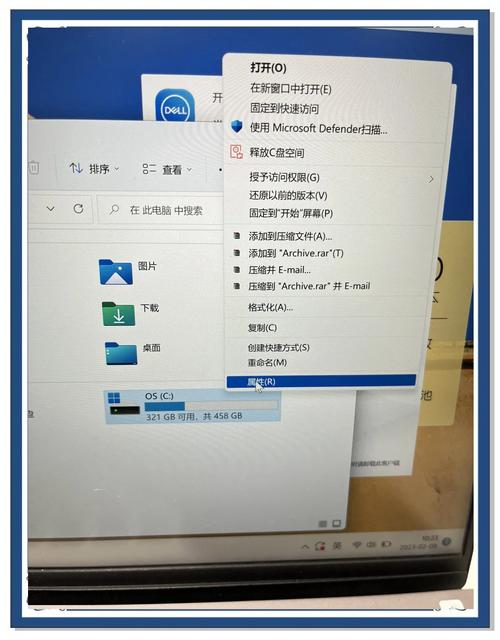500x640 pixels.
Task: Select the OS (C:) drive icon
Action: (x=124, y=404)
